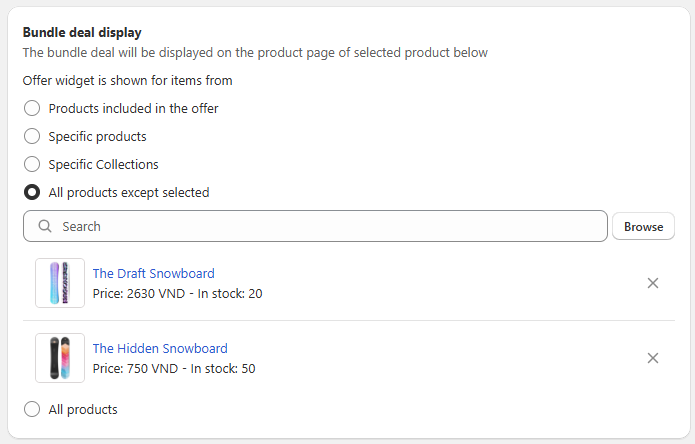Click the 'All products except selected' label text

[x=129, y=192]
